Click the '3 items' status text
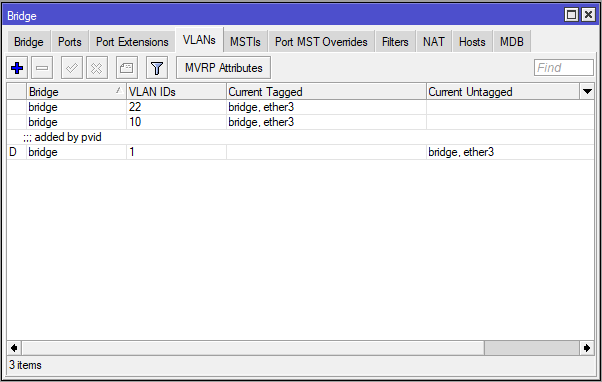The height and width of the screenshot is (382, 602). [x=25, y=365]
